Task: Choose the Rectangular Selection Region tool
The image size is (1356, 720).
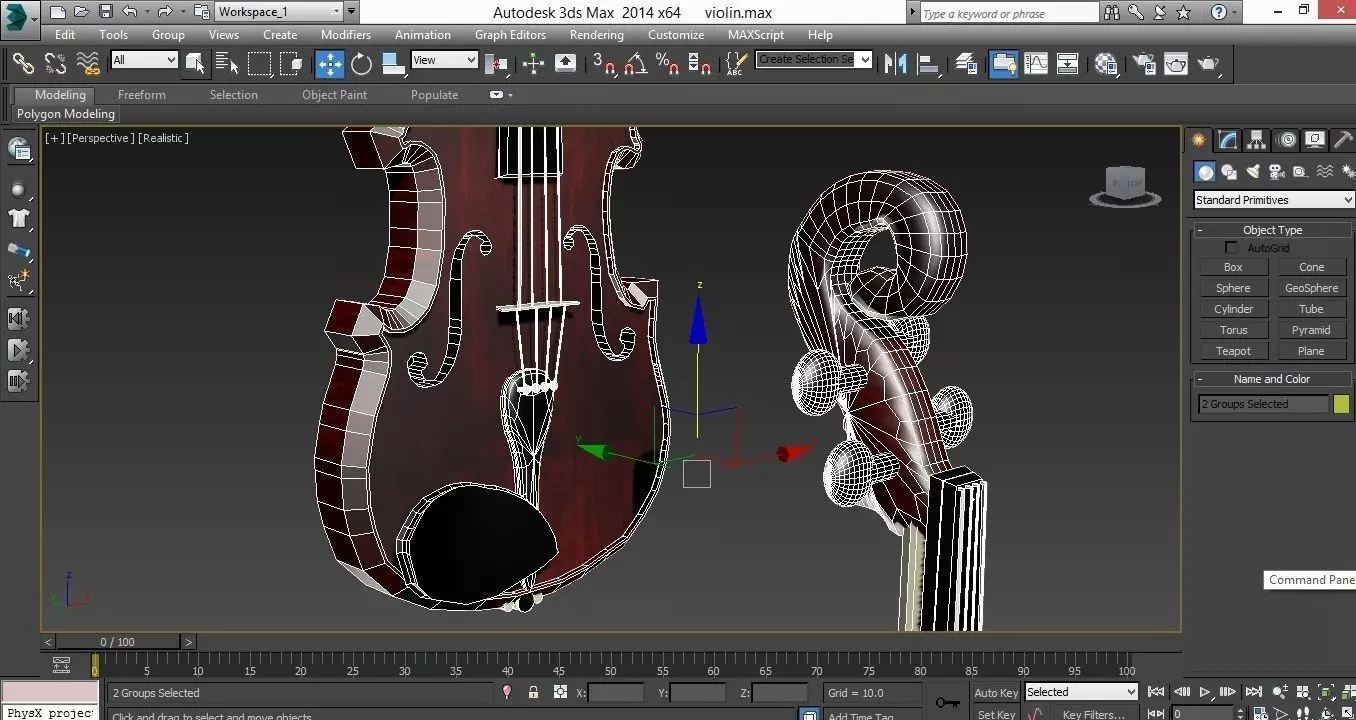Action: coord(259,64)
